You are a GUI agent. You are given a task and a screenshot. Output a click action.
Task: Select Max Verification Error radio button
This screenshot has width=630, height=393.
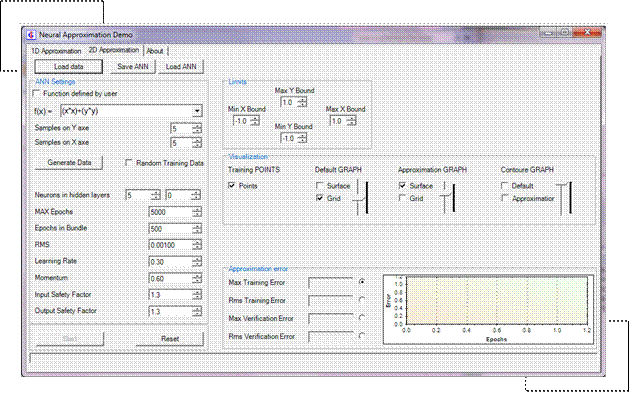(362, 318)
